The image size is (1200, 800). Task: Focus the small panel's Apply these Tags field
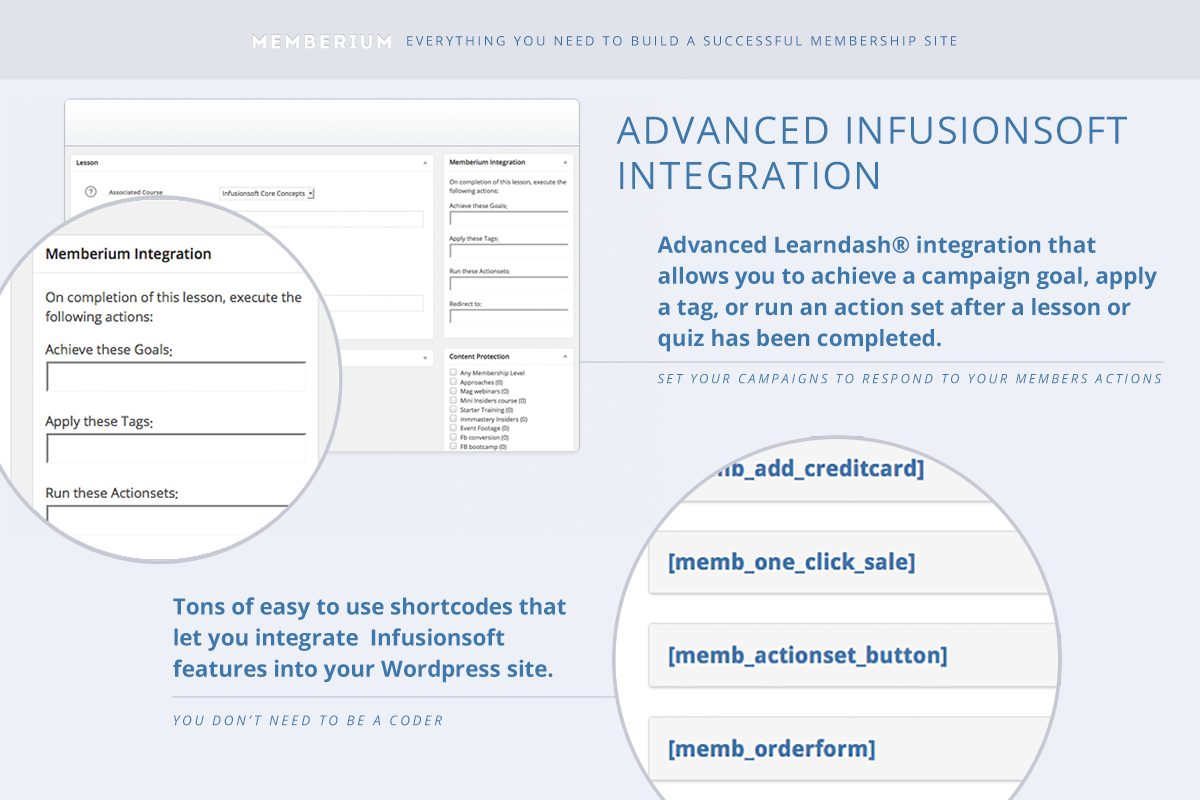[508, 252]
